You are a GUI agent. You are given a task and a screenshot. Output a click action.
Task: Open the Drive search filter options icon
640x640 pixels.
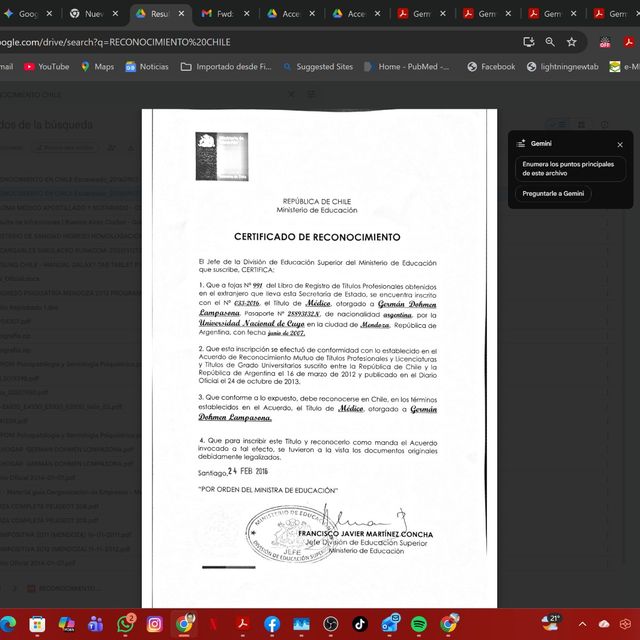[x=311, y=94]
